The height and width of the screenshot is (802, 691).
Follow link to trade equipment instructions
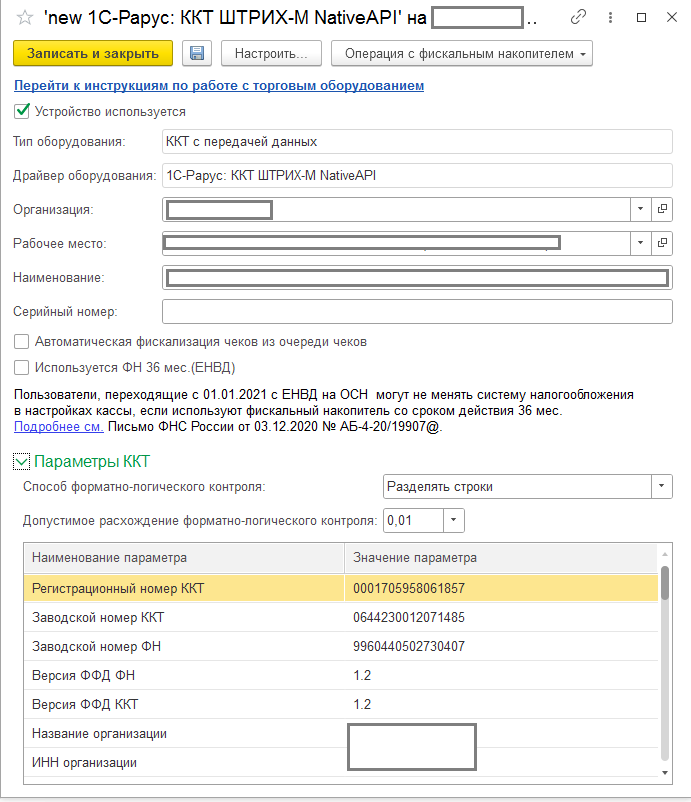pyautogui.click(x=219, y=85)
